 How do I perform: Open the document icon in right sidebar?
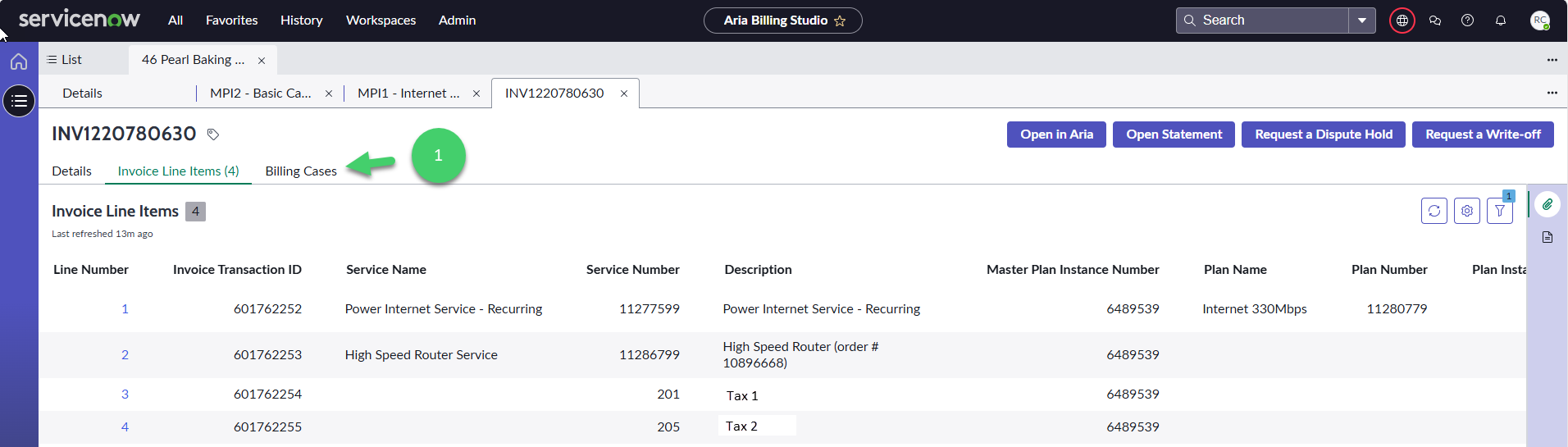tap(1547, 237)
